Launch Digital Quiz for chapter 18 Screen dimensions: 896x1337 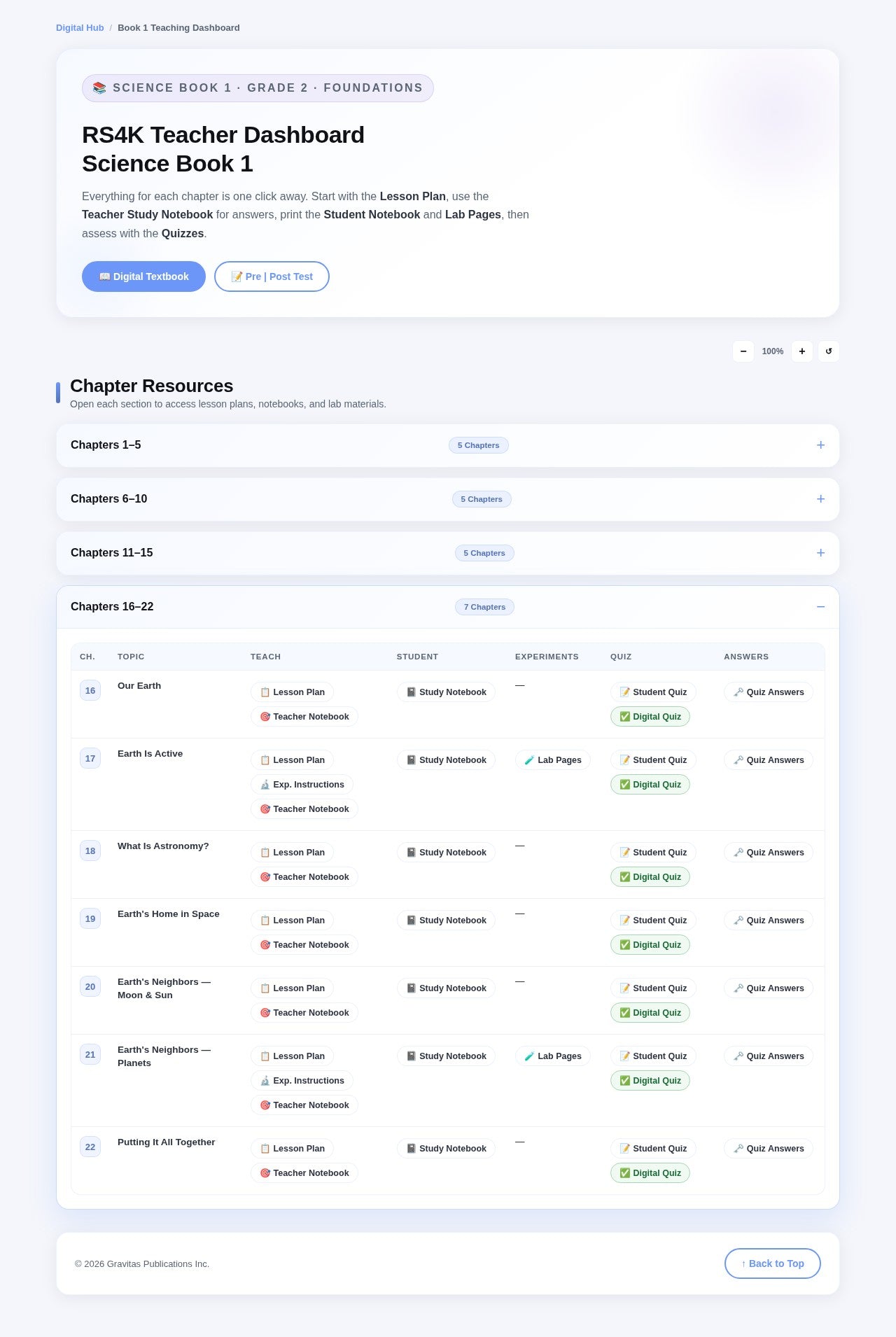coord(650,877)
